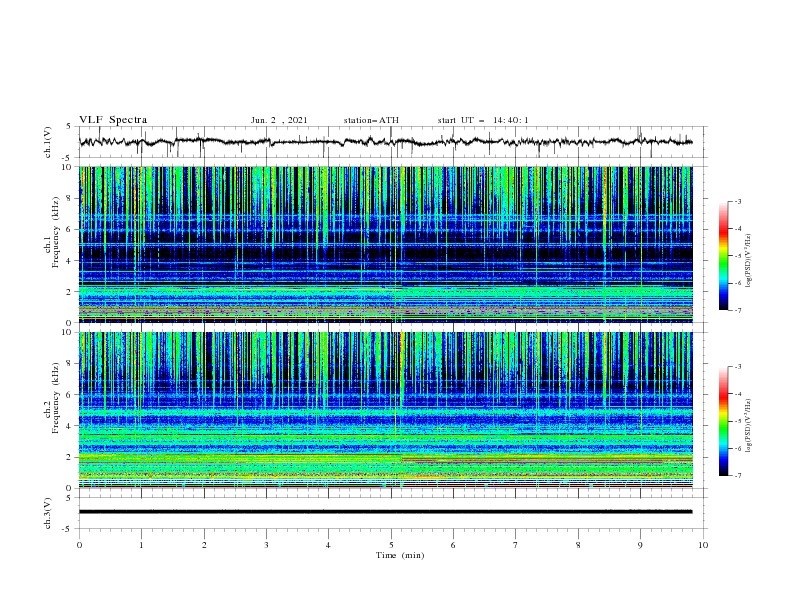
Task: Click the "Time (min)" x-axis label
Action: 400,555
